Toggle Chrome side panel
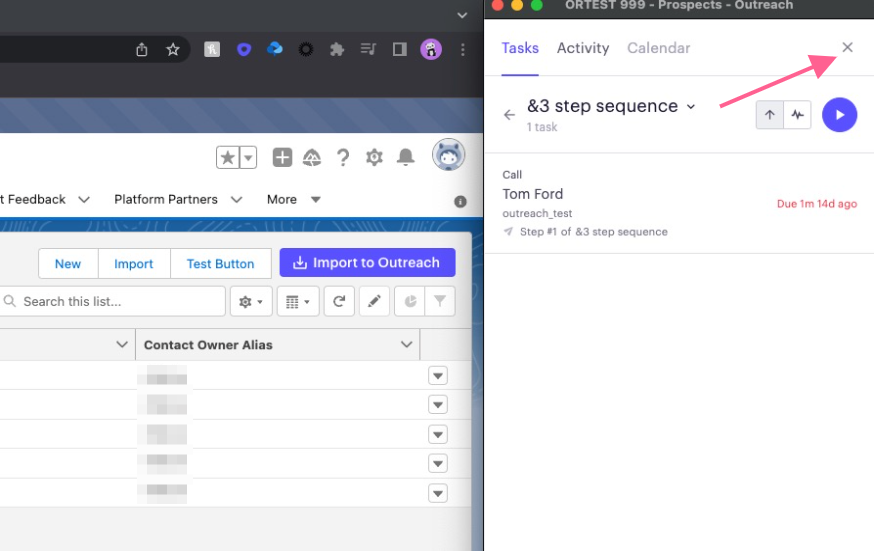 coord(399,49)
